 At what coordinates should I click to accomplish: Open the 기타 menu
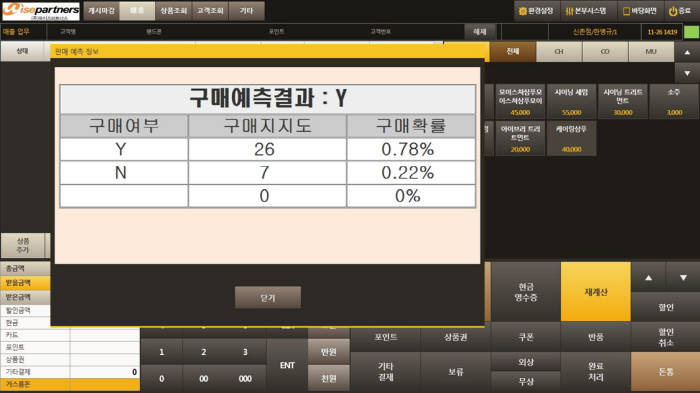pyautogui.click(x=246, y=11)
